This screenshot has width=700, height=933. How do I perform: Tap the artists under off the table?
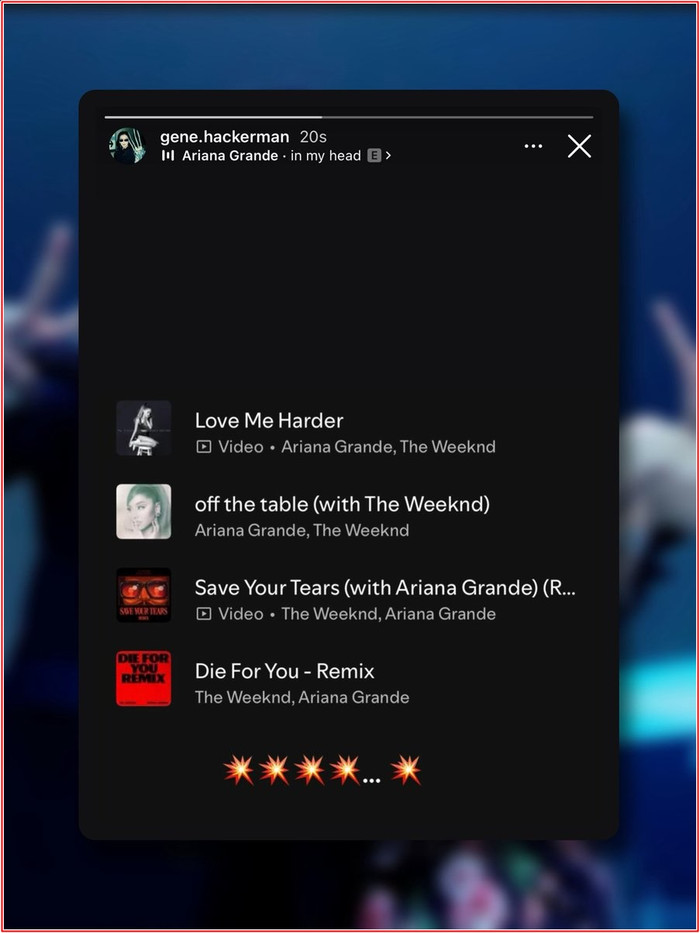(x=302, y=530)
